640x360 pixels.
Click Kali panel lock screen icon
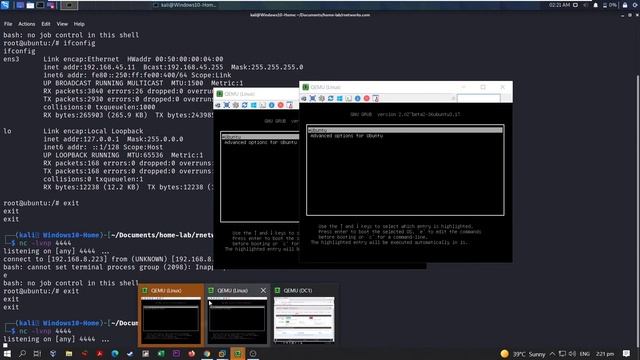[x=625, y=5]
